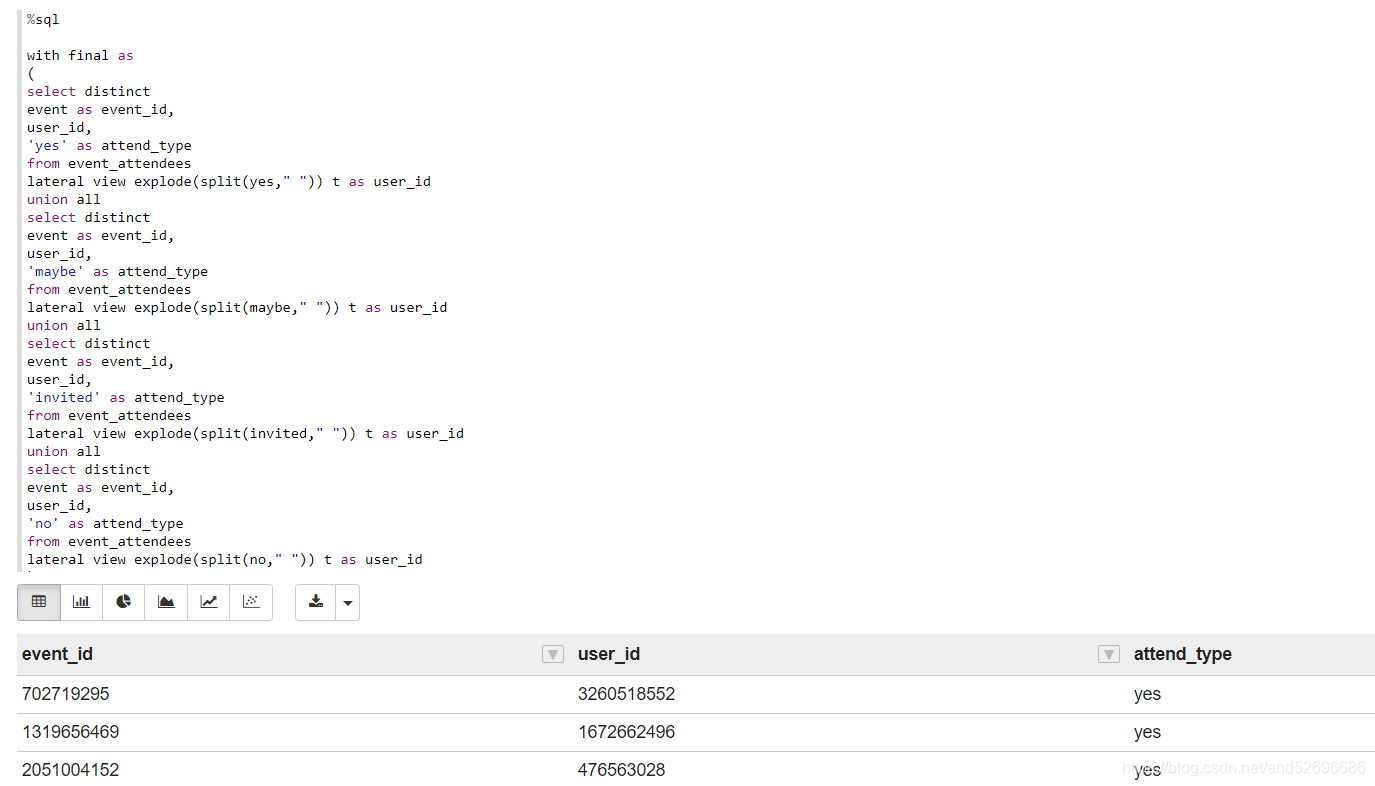Place cursor on 'with final as' line
The width and height of the screenshot is (1375, 786).
click(x=80, y=55)
